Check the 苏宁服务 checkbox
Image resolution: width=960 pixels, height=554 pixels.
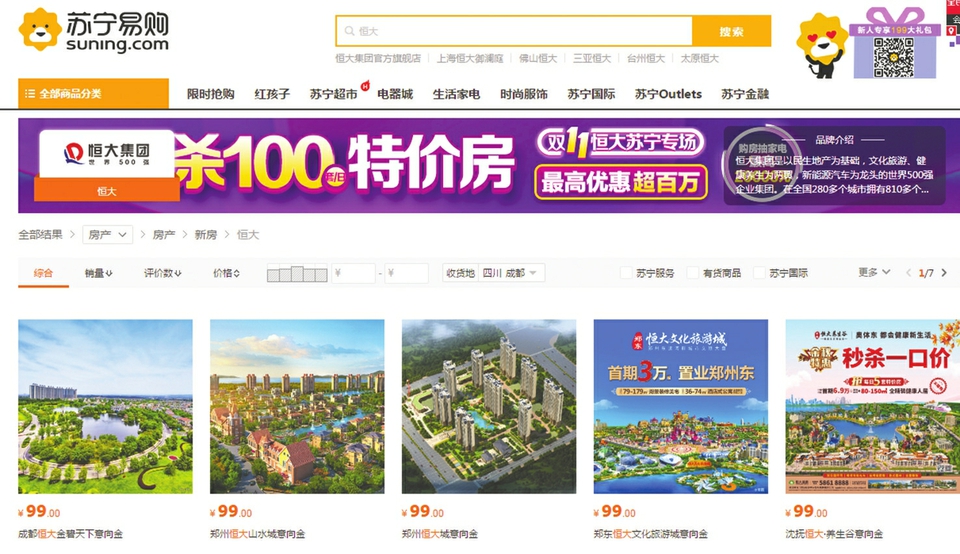(x=626, y=273)
